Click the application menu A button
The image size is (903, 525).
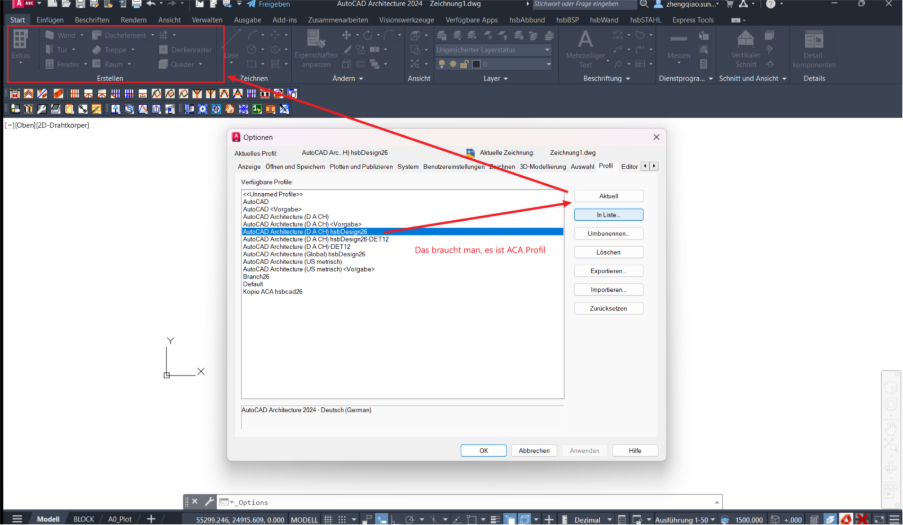point(24,4)
